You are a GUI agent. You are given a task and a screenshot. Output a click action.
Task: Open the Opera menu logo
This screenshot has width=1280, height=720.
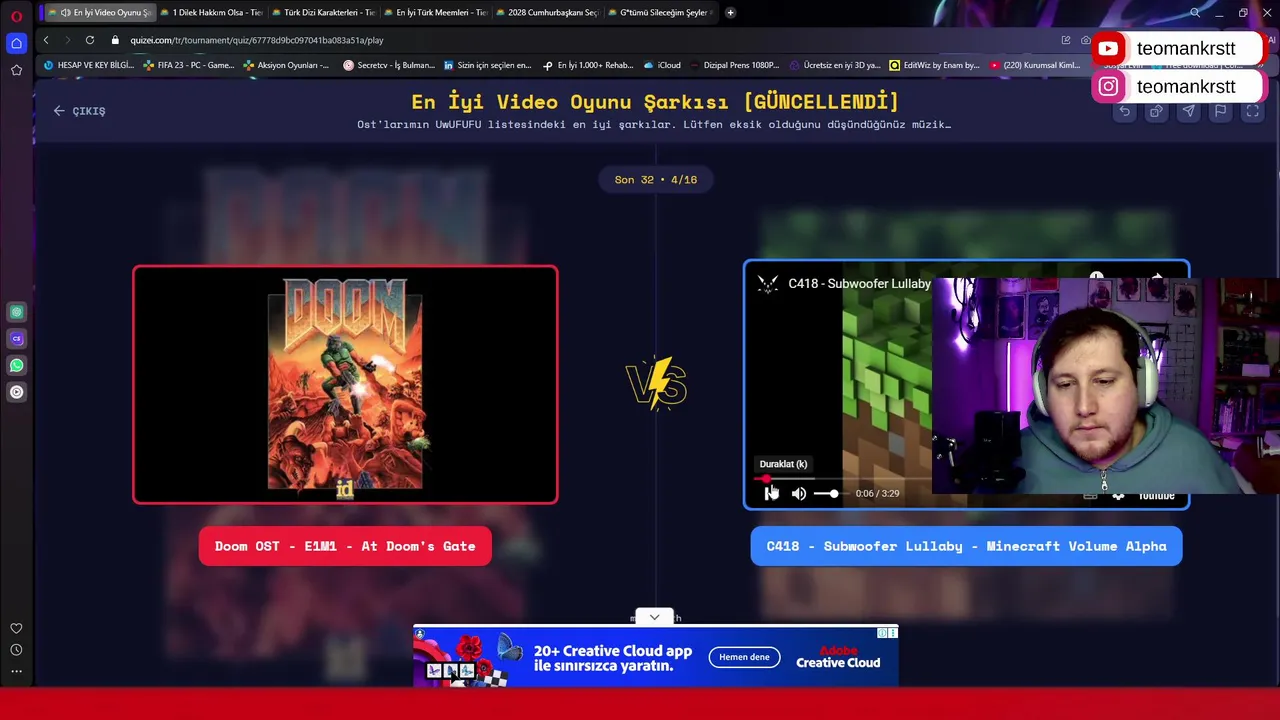[16, 16]
